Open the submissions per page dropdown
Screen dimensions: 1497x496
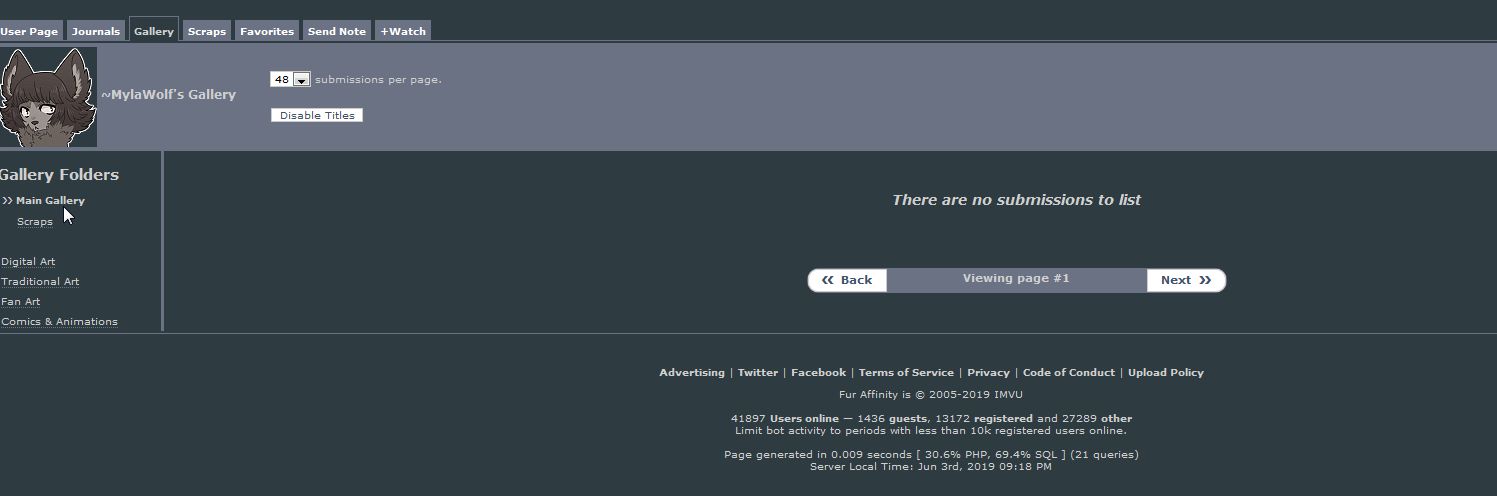(291, 79)
